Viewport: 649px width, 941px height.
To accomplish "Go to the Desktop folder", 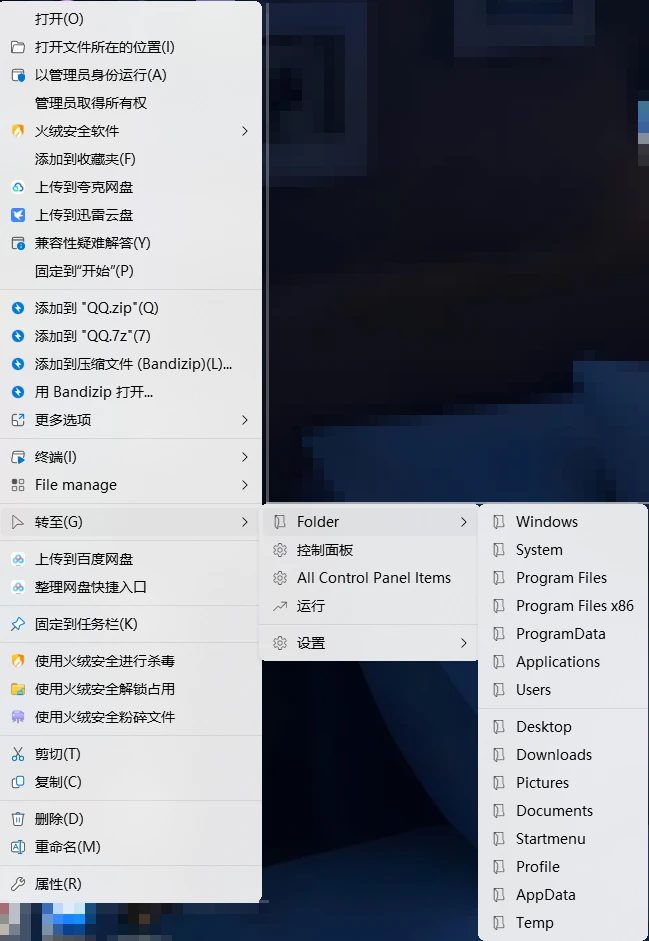I will [563, 727].
